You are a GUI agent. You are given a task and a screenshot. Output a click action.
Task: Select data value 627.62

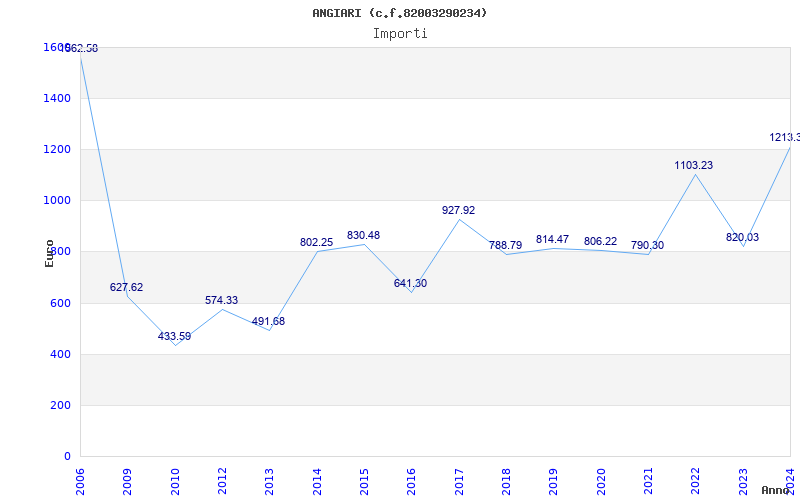(127, 287)
